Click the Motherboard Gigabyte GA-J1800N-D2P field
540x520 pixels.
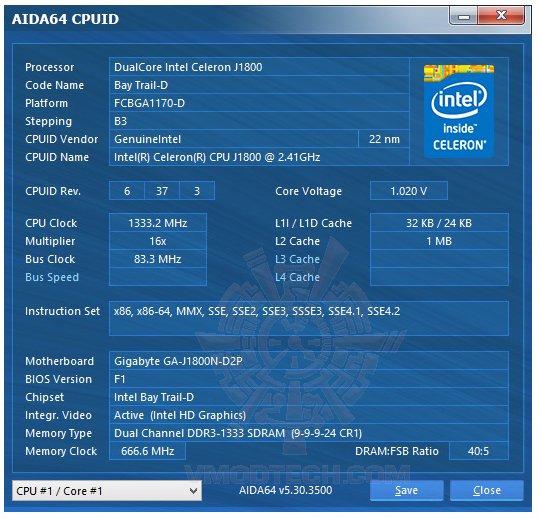[x=309, y=362]
